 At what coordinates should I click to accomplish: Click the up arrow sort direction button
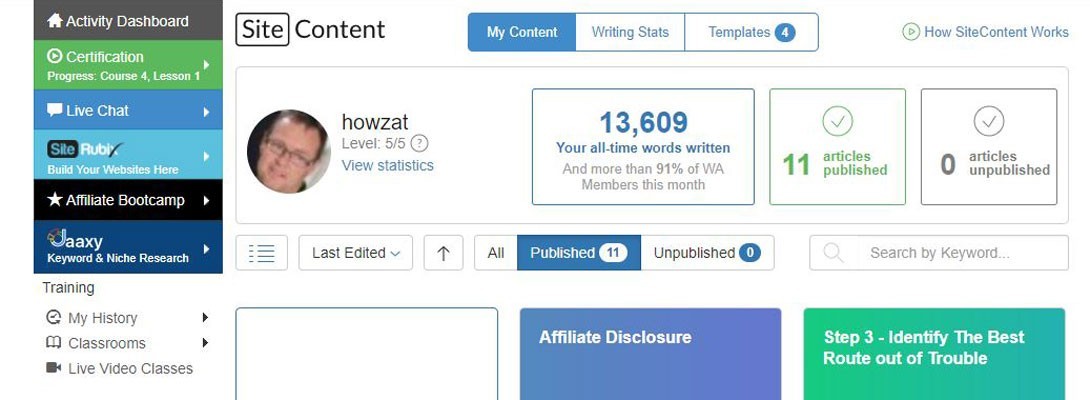click(x=443, y=253)
